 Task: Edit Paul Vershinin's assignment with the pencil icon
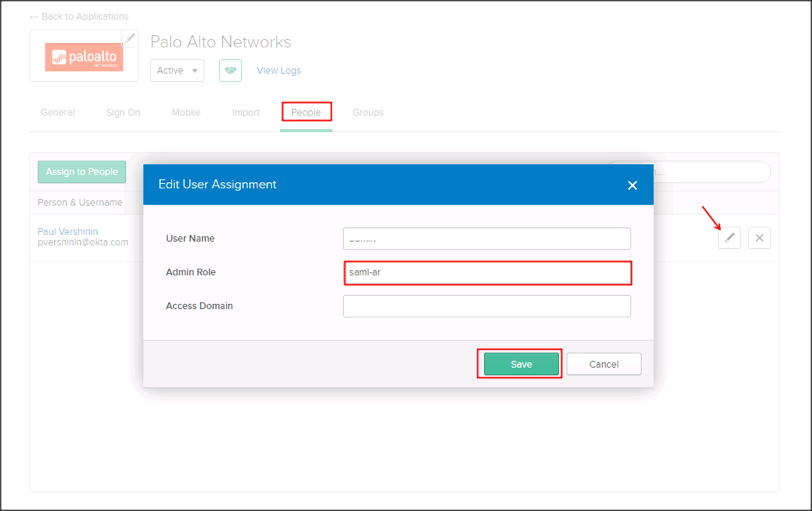(x=730, y=238)
